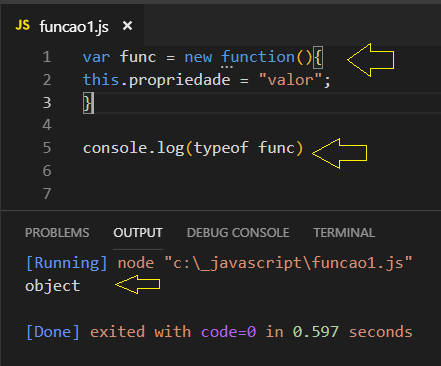Screen dimensions: 441x366
Task: Click the closing brace on line 3
Action: coord(88,103)
